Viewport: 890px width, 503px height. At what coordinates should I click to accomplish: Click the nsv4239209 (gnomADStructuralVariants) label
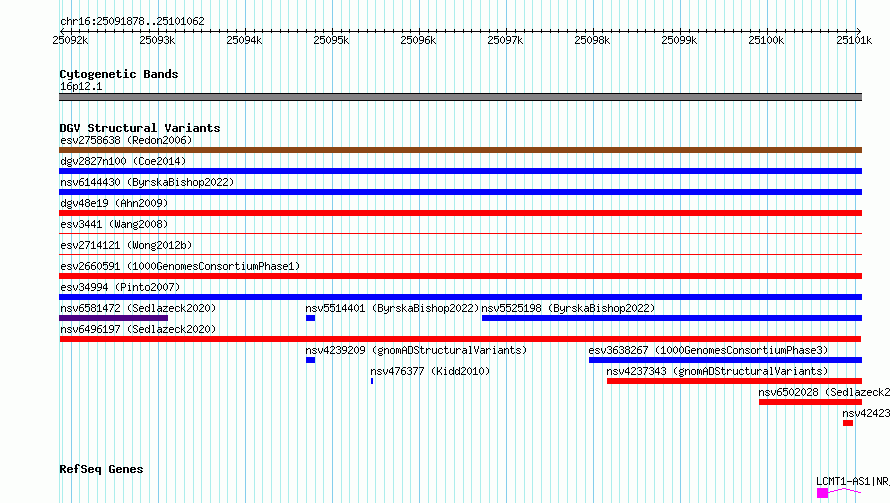[416, 350]
